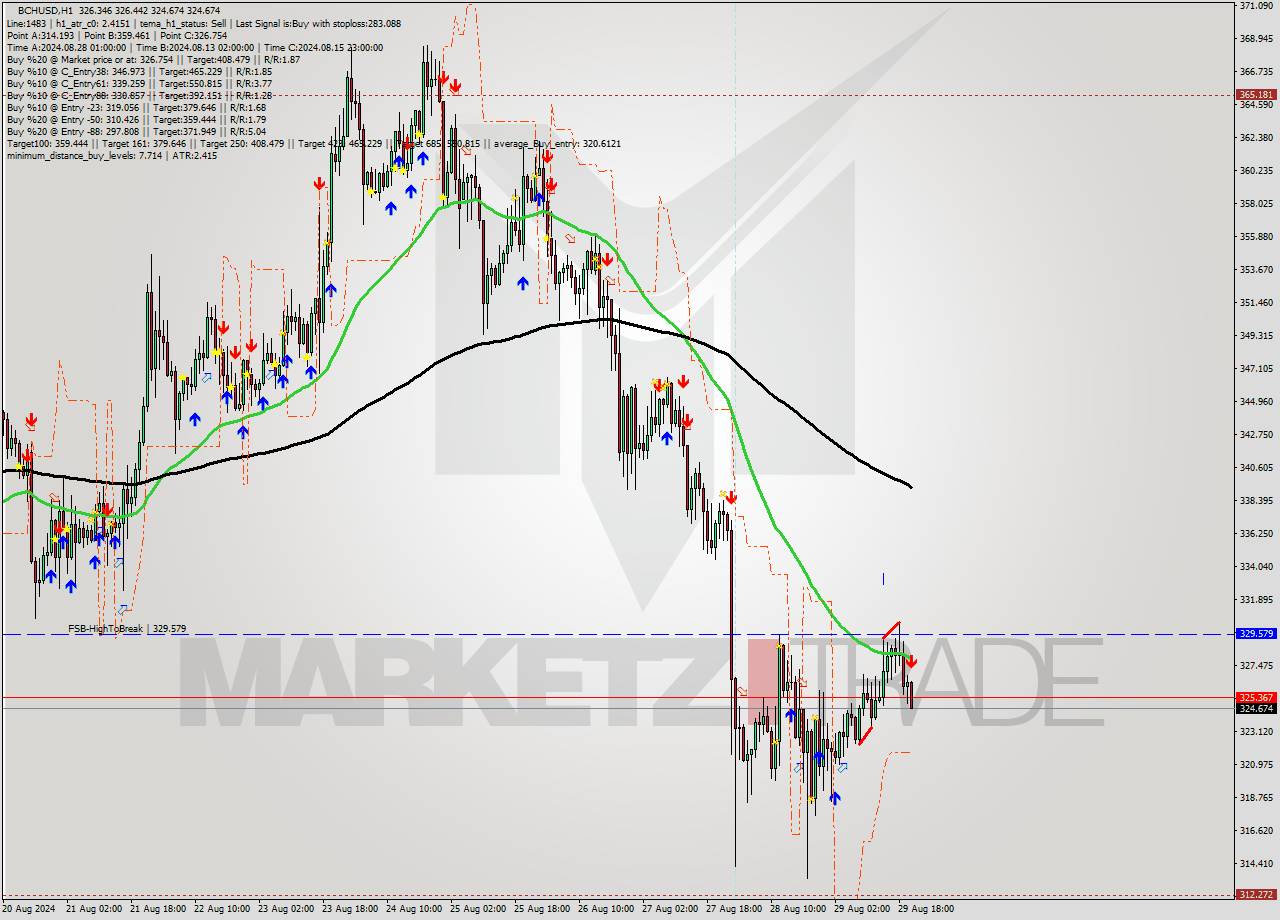Click the 338.395 price axis label
Image resolution: width=1280 pixels, height=920 pixels.
point(1255,500)
